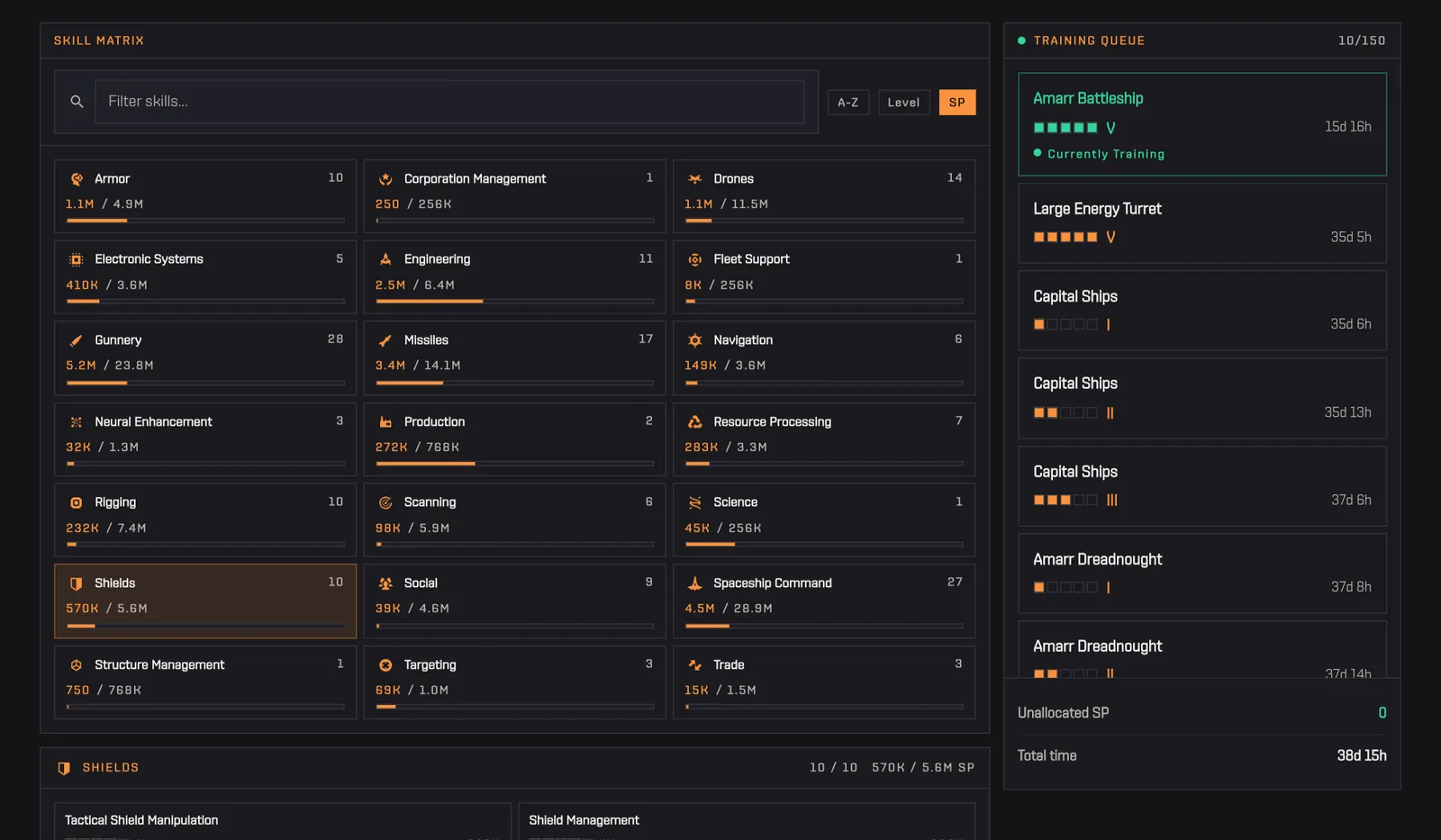This screenshot has height=840, width=1441.
Task: Toggle the SP sort option
Action: [x=956, y=102]
